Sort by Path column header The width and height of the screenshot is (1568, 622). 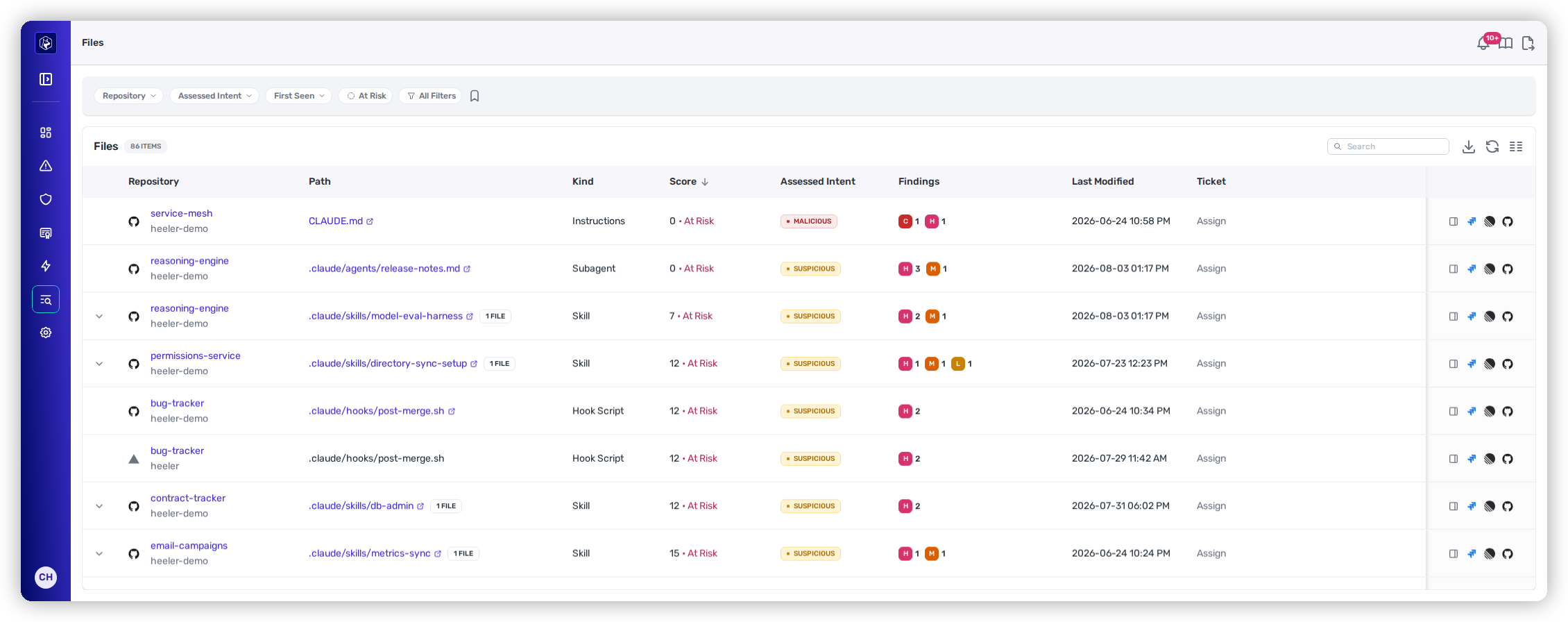click(320, 181)
